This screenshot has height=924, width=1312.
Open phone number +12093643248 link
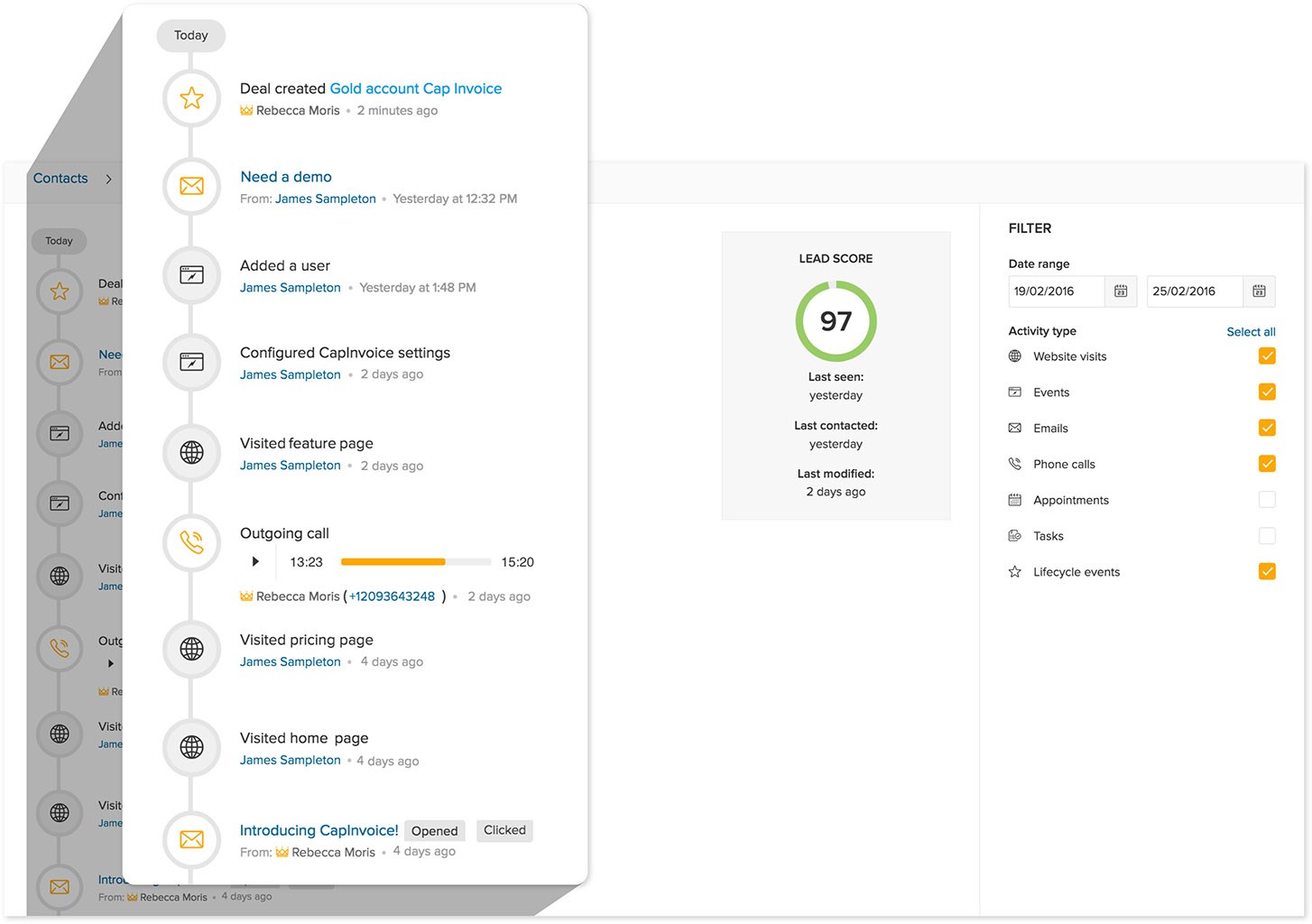pos(392,596)
